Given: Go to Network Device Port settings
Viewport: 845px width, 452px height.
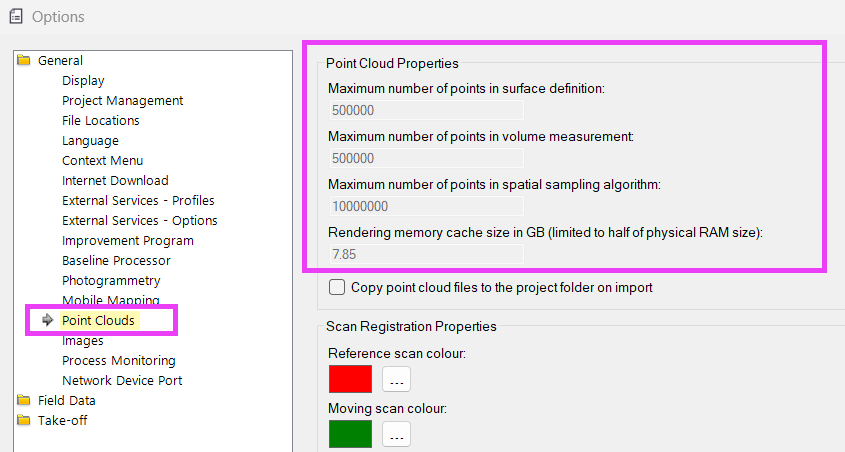Looking at the screenshot, I should pos(122,381).
